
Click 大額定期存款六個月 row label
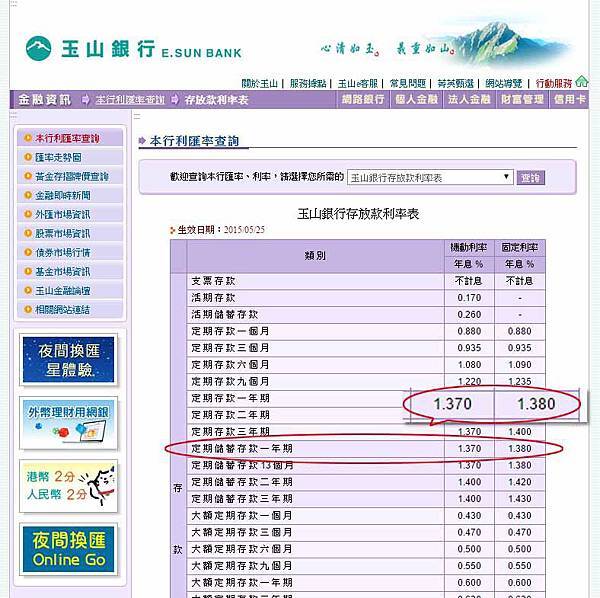point(242,549)
